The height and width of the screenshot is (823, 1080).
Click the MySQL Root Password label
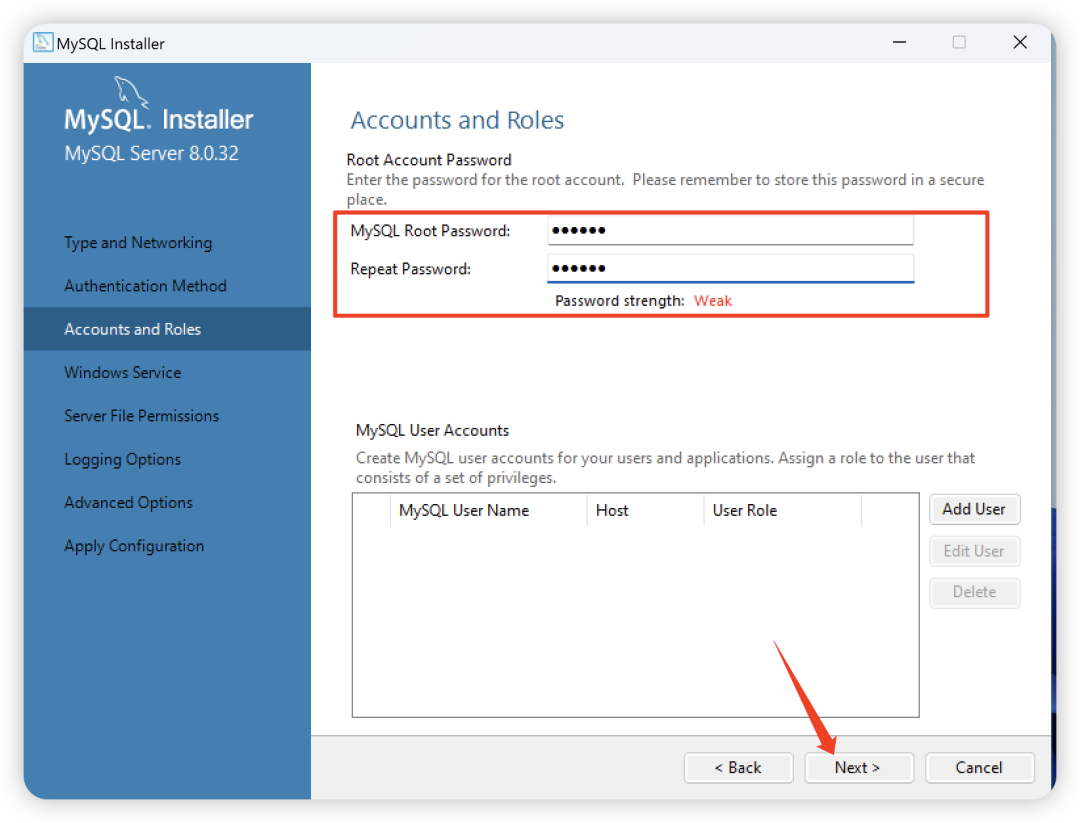click(x=430, y=231)
